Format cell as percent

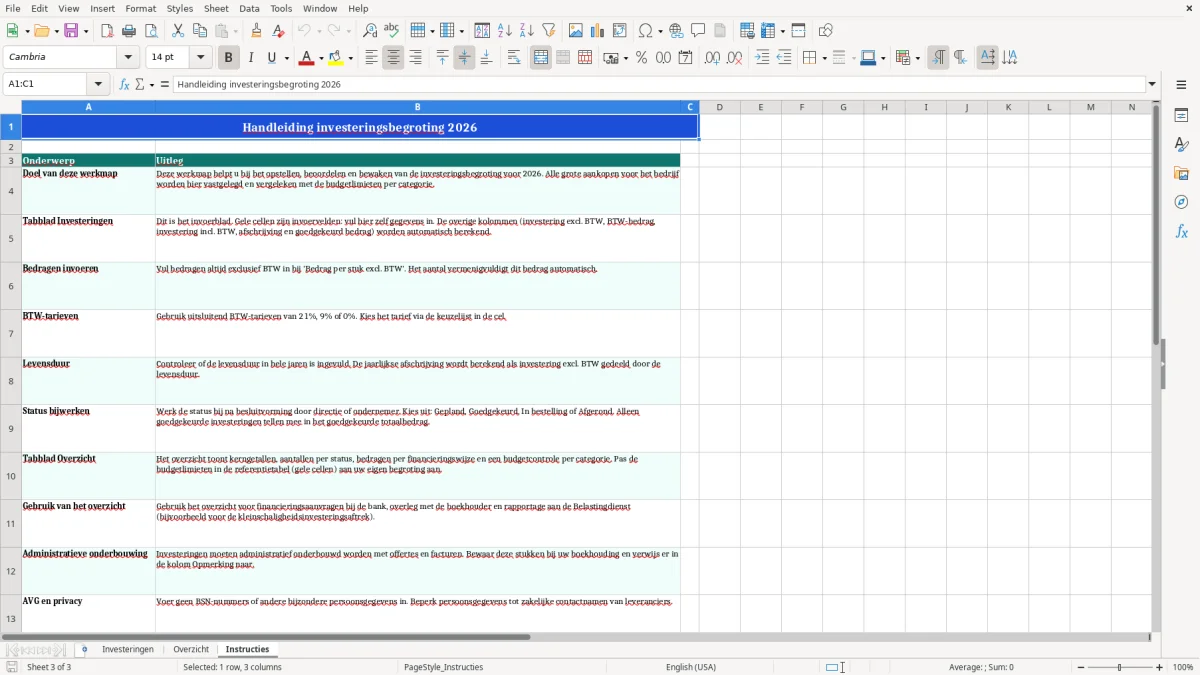click(x=641, y=58)
